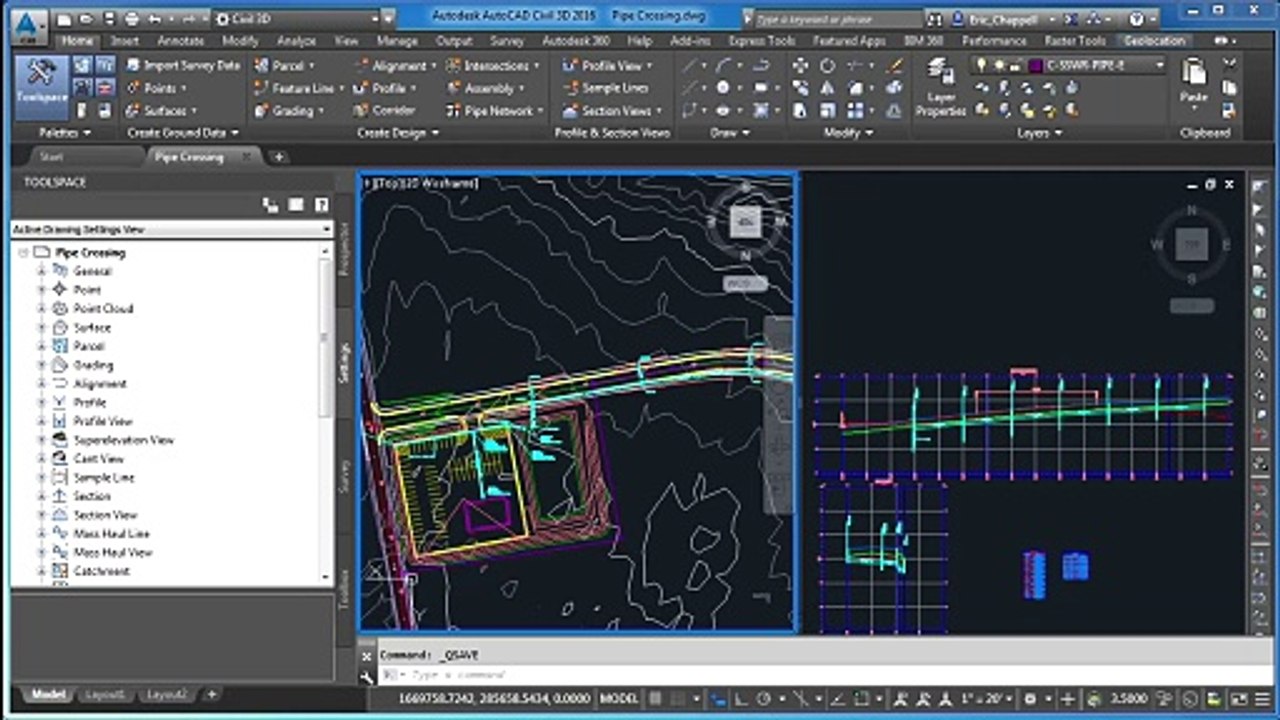This screenshot has height=720, width=1280.
Task: Click the help question mark in Toolspace
Action: pyautogui.click(x=321, y=204)
